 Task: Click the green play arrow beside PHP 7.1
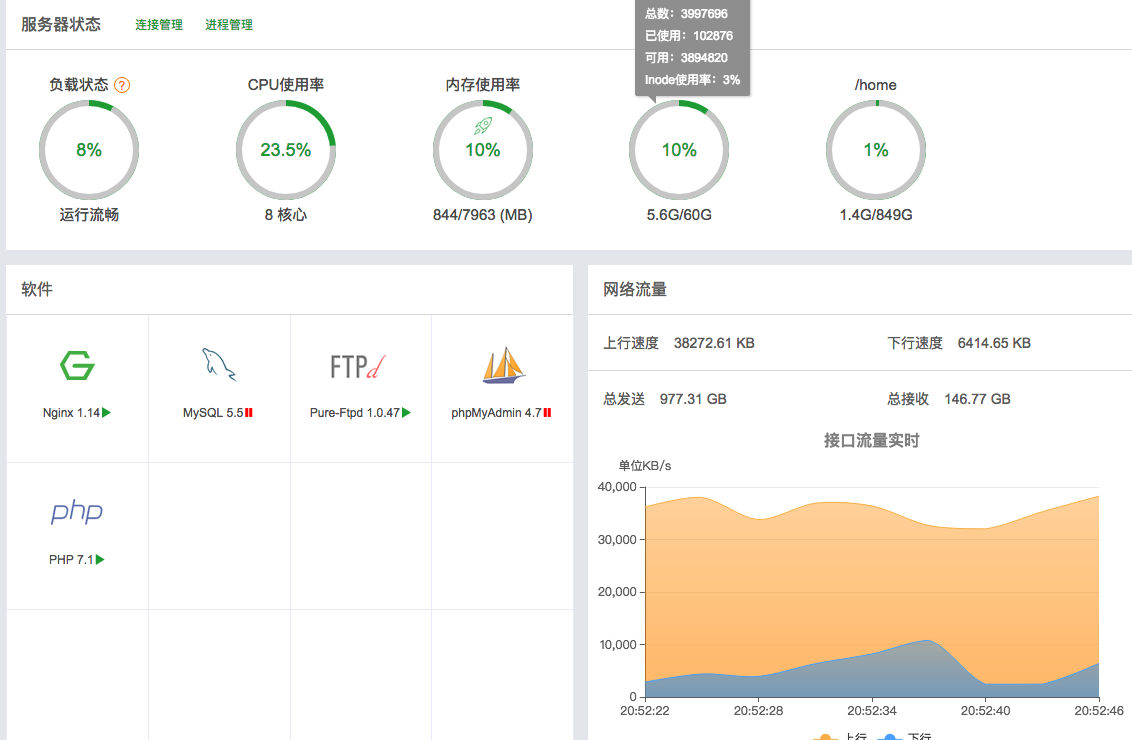[100, 560]
